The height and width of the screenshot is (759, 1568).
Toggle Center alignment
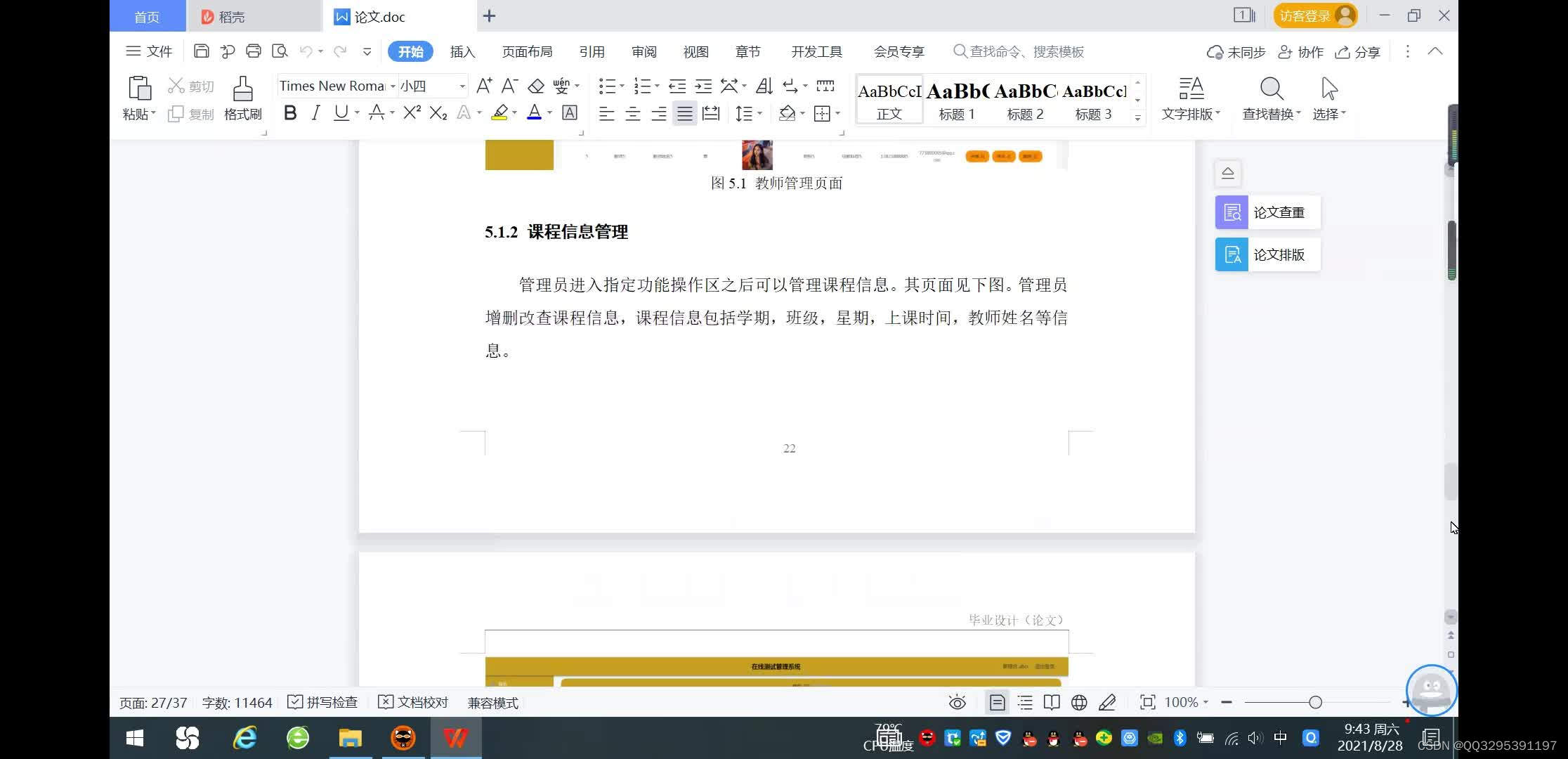pos(632,113)
